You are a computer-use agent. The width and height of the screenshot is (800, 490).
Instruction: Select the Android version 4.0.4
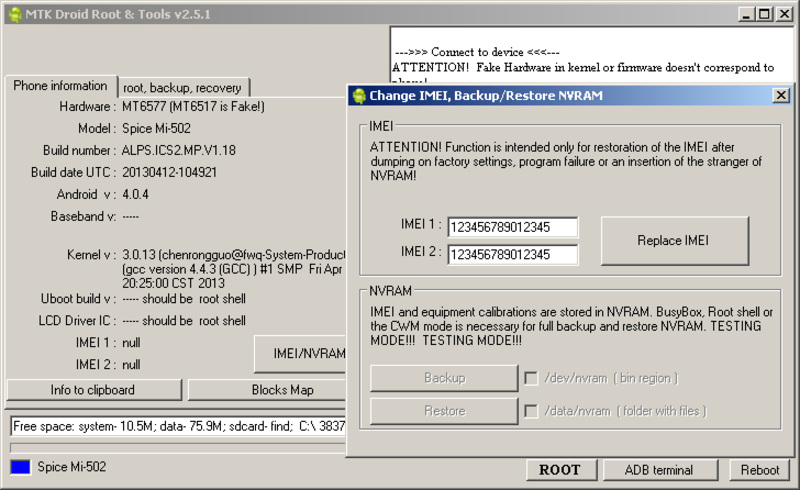click(135, 194)
